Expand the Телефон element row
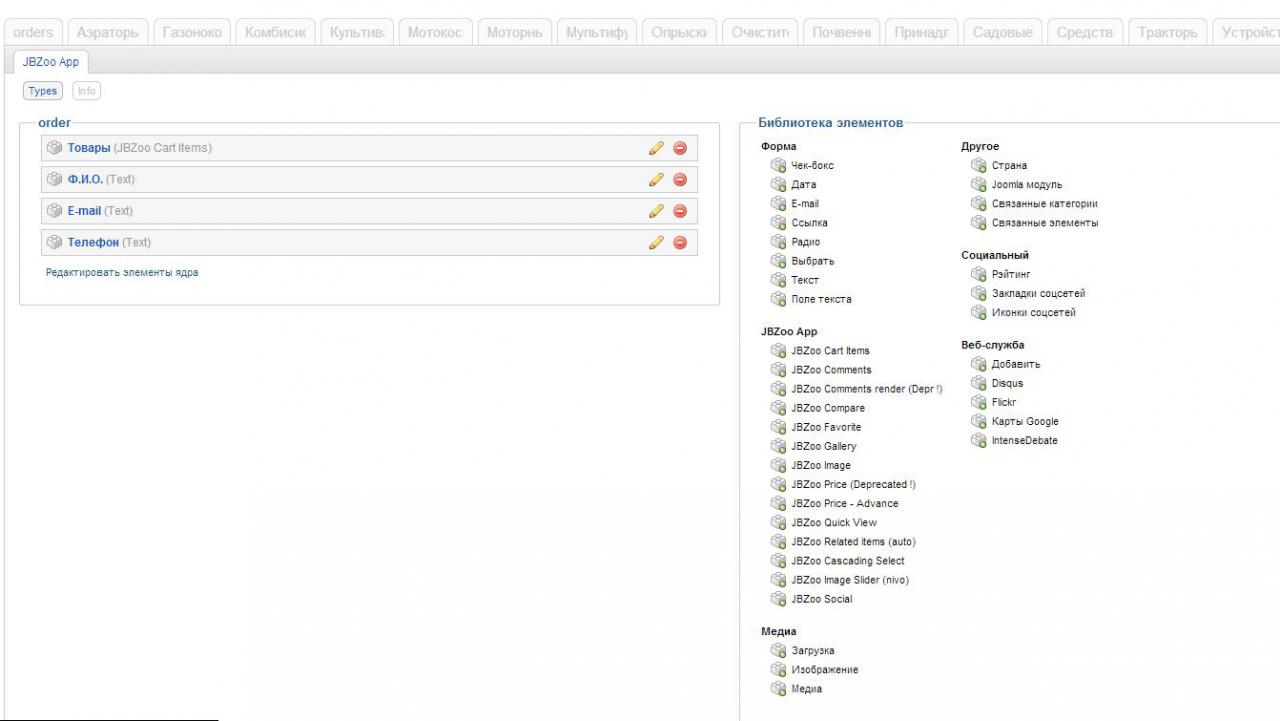 pos(93,243)
